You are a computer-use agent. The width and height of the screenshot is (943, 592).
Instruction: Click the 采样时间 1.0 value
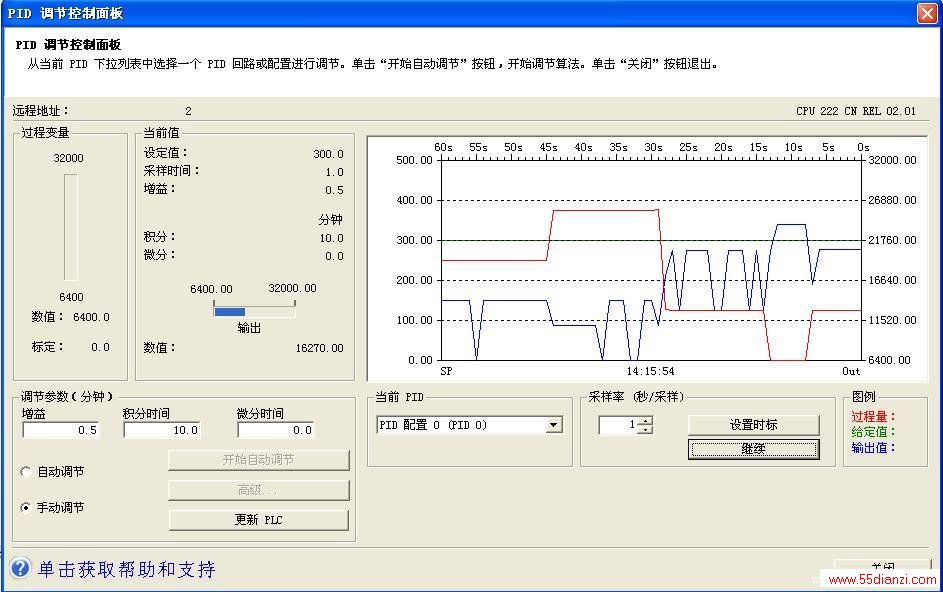tap(334, 172)
